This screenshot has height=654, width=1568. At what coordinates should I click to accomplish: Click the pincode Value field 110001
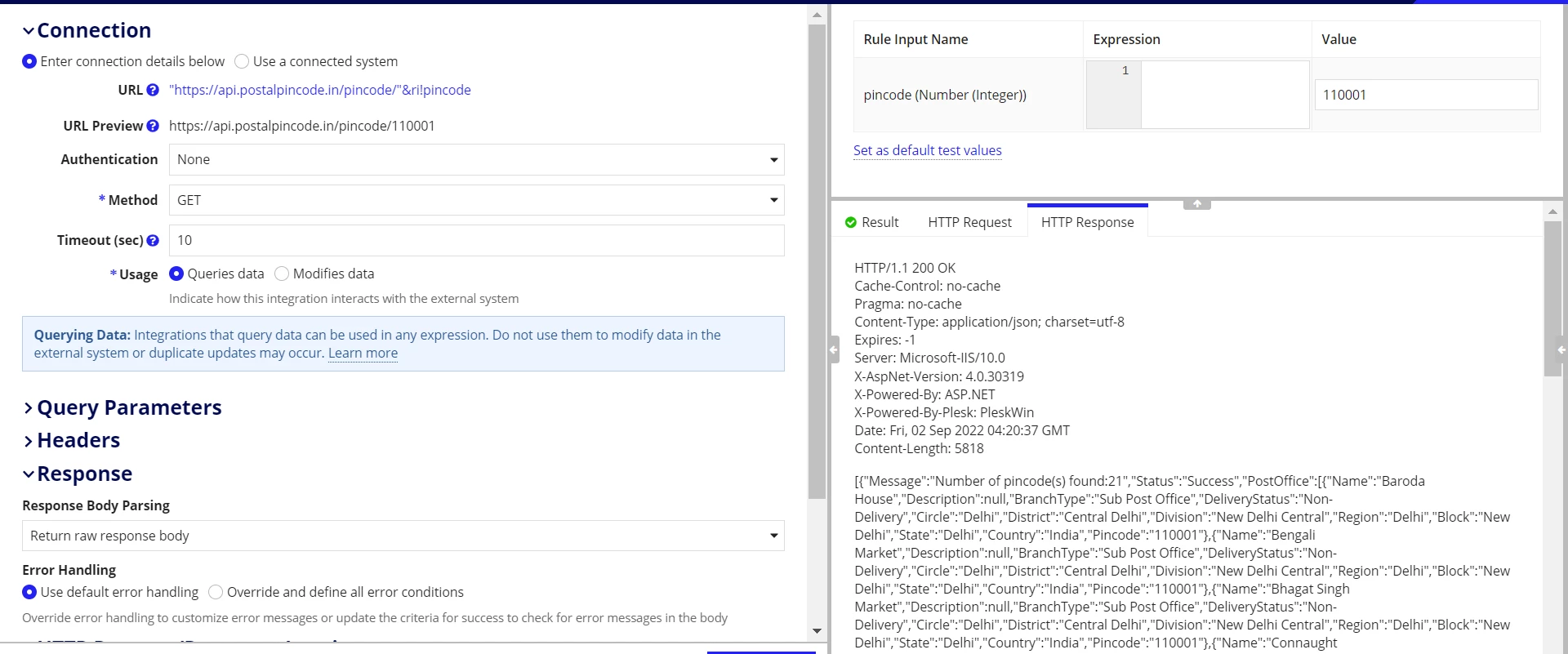pos(1427,95)
